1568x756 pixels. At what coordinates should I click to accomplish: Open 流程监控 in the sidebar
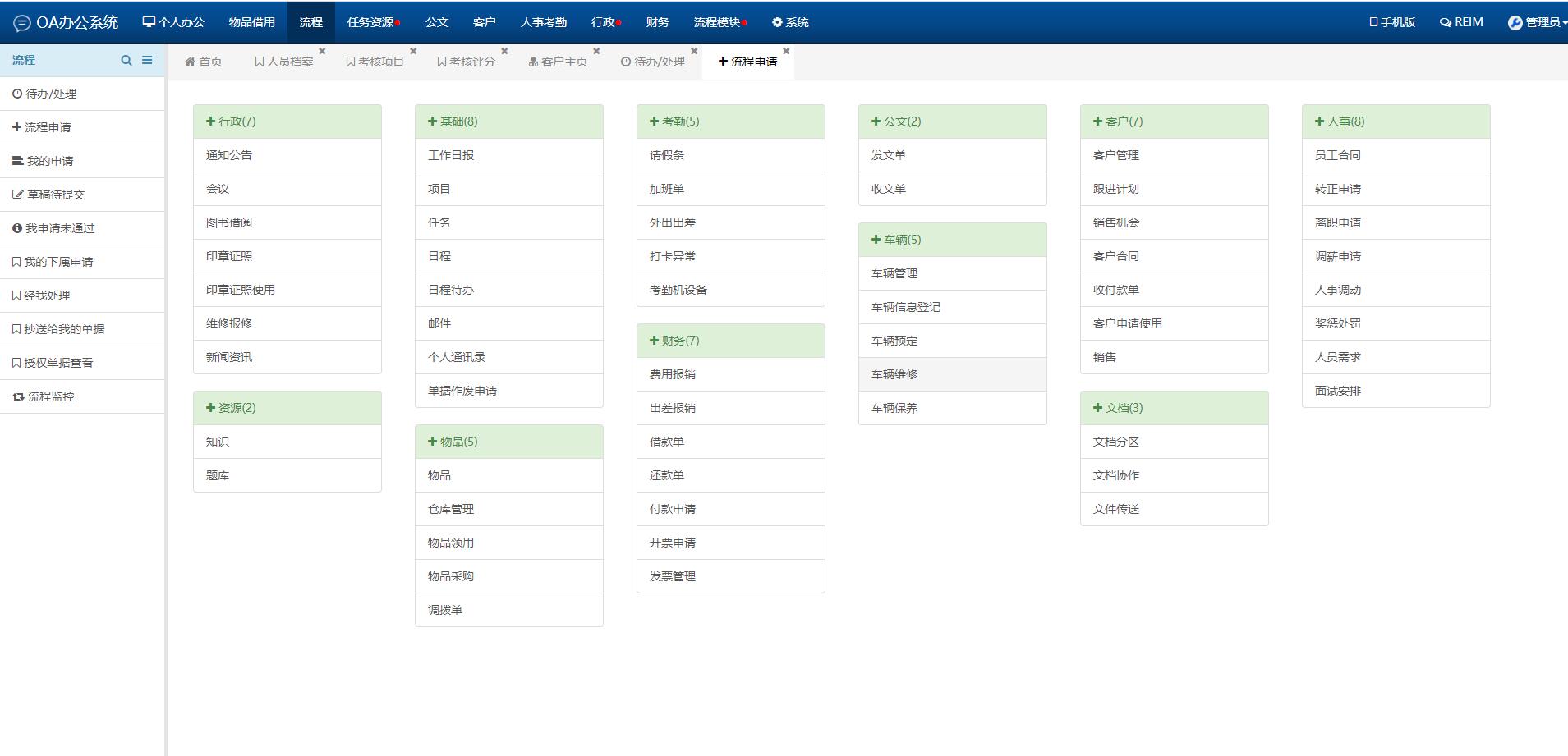pyautogui.click(x=51, y=396)
